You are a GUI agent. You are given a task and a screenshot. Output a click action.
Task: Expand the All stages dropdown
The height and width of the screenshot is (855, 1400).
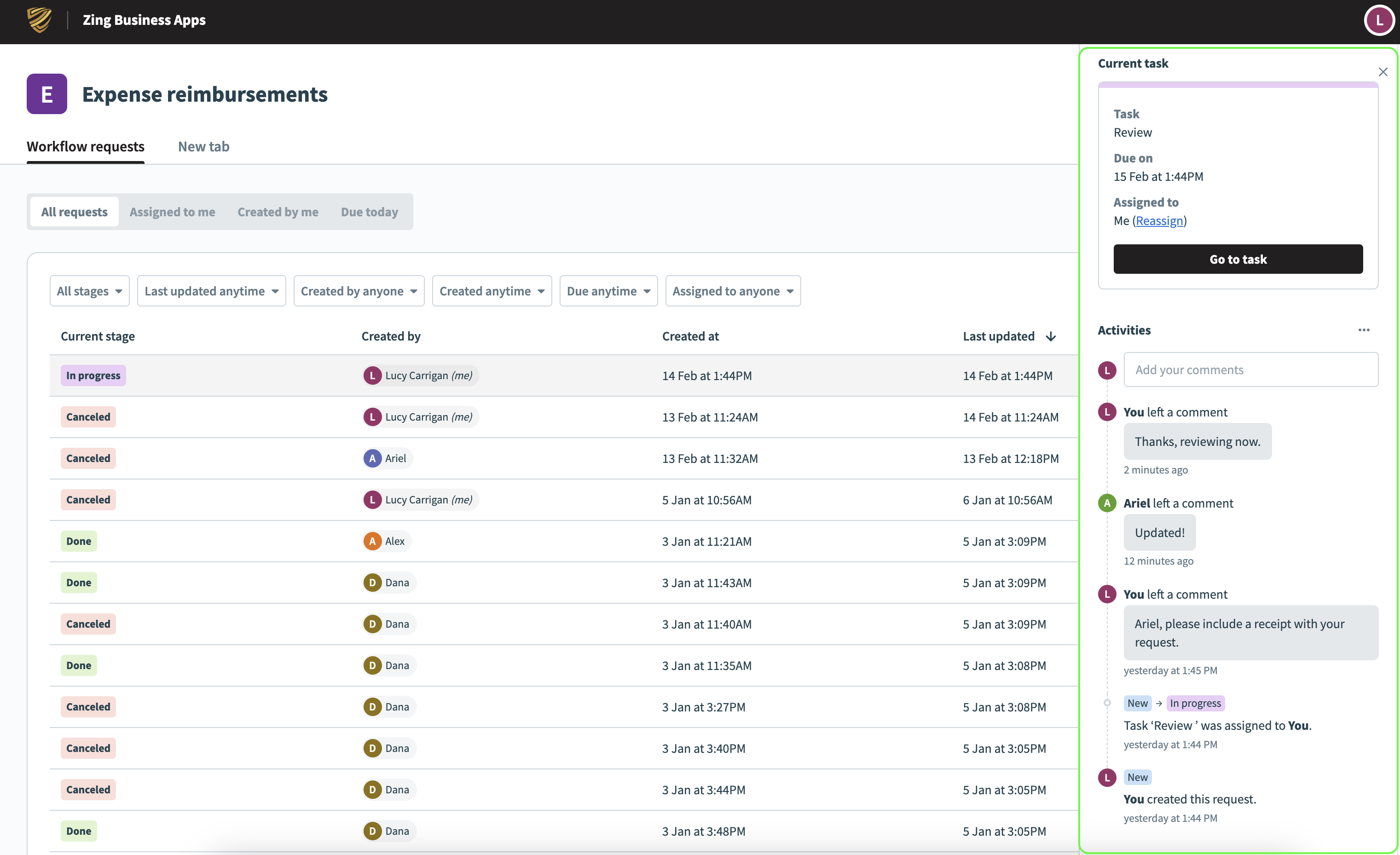tap(89, 291)
